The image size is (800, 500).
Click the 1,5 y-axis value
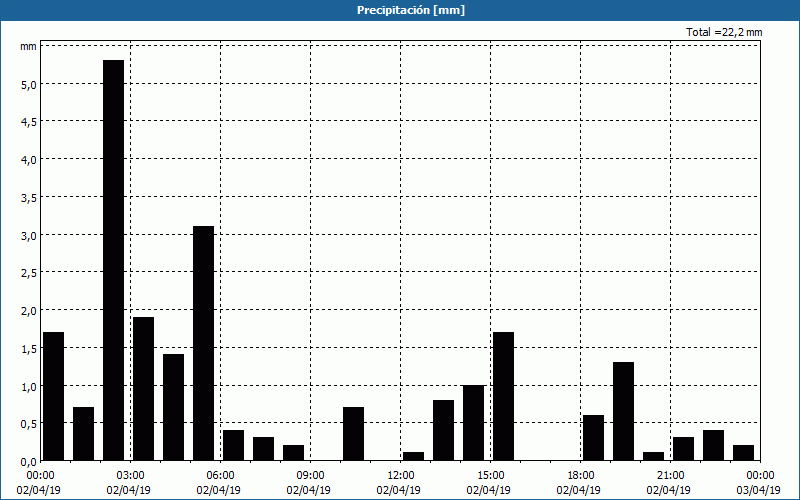click(x=29, y=348)
